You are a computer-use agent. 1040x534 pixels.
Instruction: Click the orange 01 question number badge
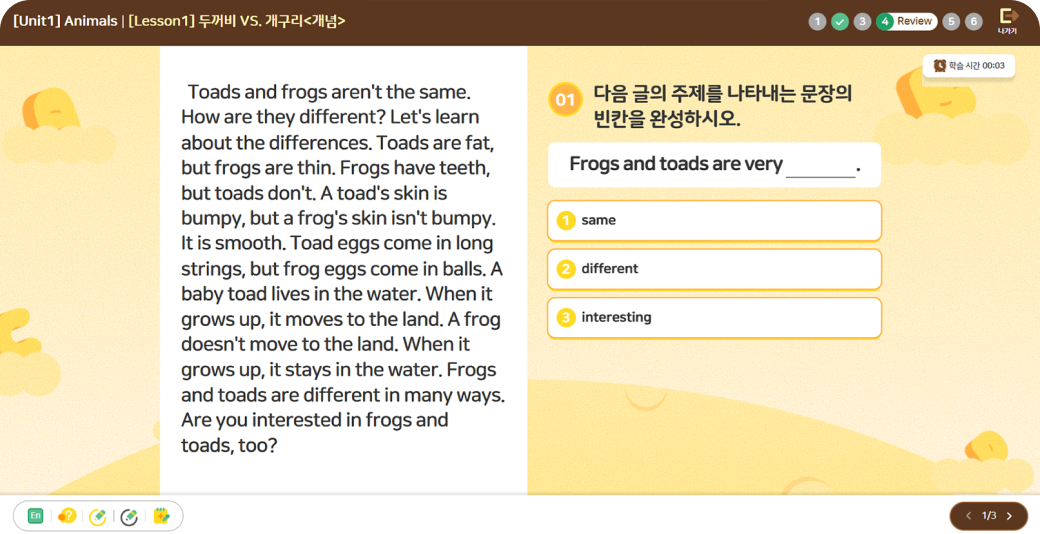565,99
